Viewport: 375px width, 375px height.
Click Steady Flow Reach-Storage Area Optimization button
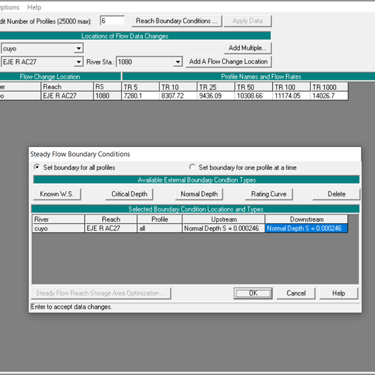(x=101, y=293)
